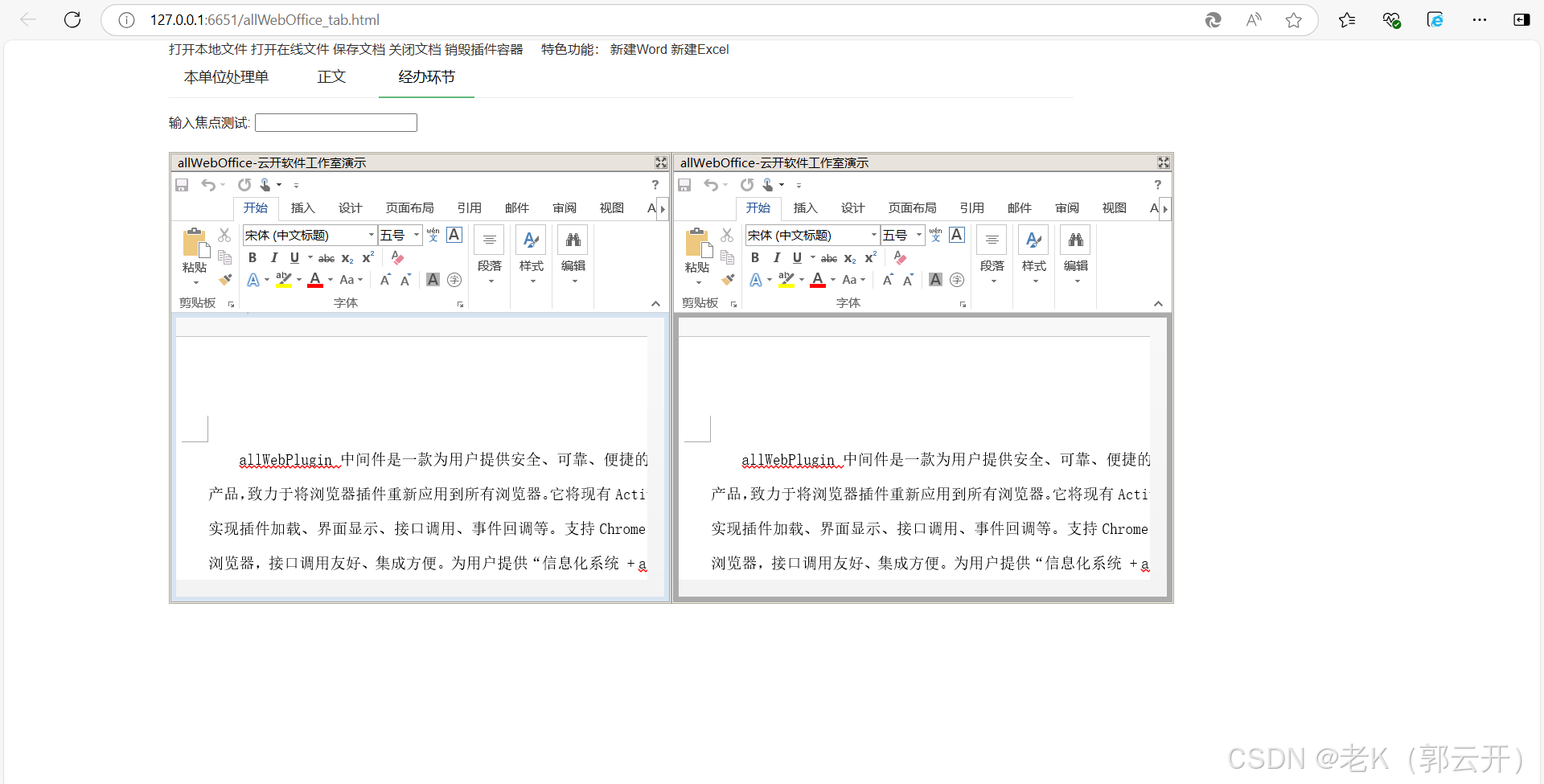Select the Format Painter icon in left document ribbon
The image size is (1544, 784).
click(225, 279)
